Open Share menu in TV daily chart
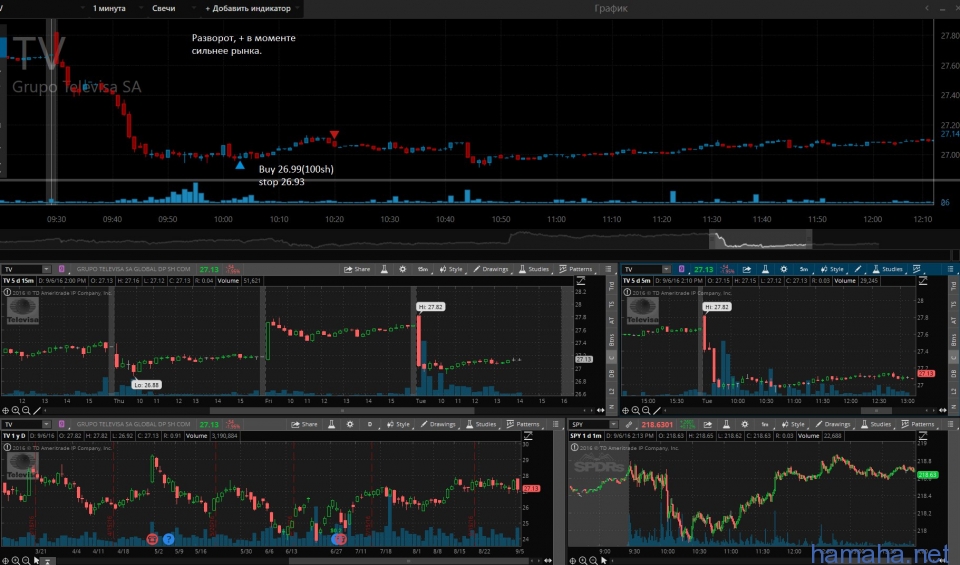 coord(304,424)
